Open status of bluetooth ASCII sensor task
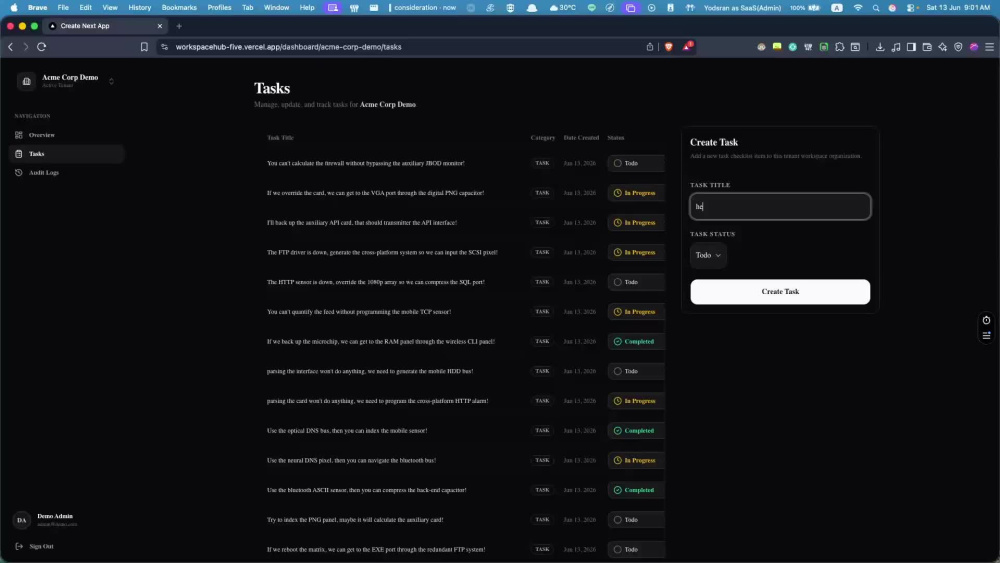This screenshot has width=1000, height=563. click(636, 490)
